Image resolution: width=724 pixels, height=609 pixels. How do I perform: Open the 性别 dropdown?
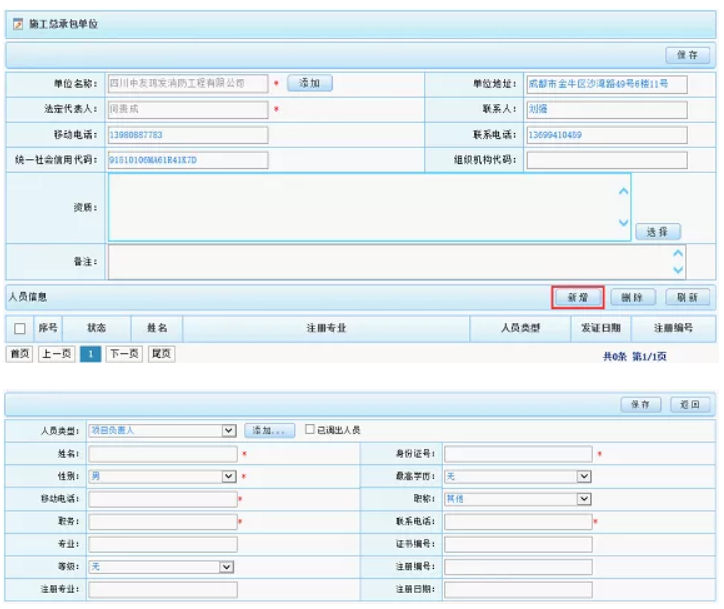[229, 477]
